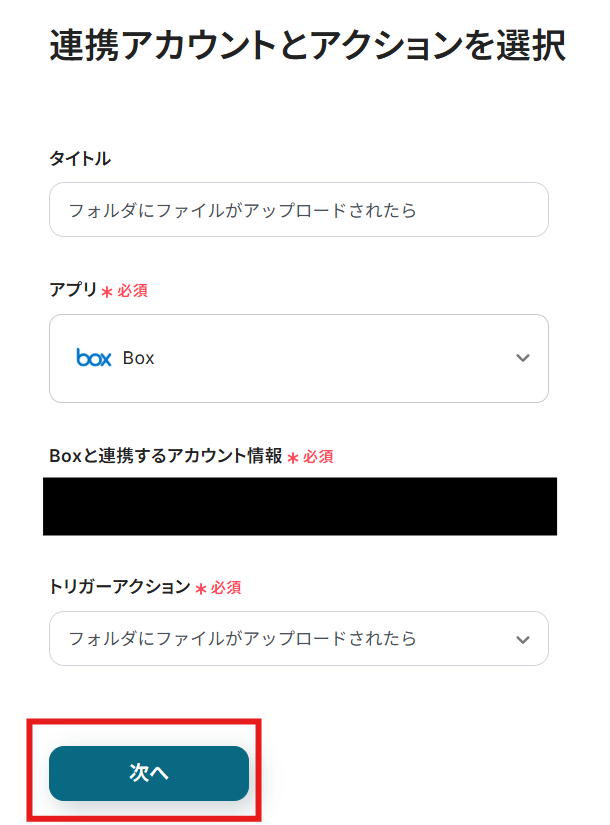
Task: Click the アプリ field label
Action: (73, 290)
